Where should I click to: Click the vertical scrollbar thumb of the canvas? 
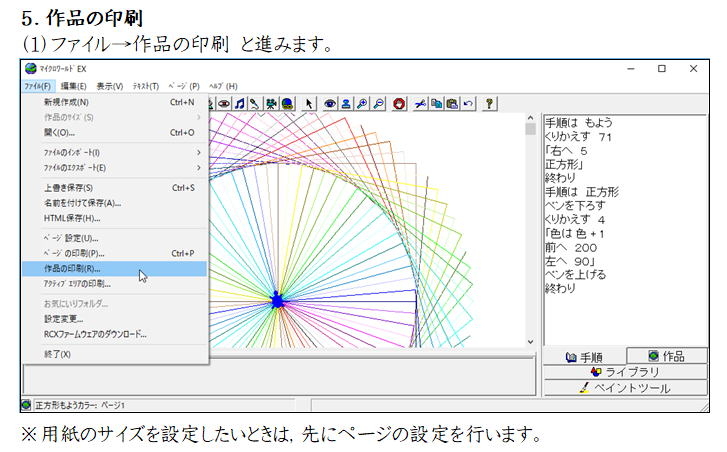pos(531,129)
